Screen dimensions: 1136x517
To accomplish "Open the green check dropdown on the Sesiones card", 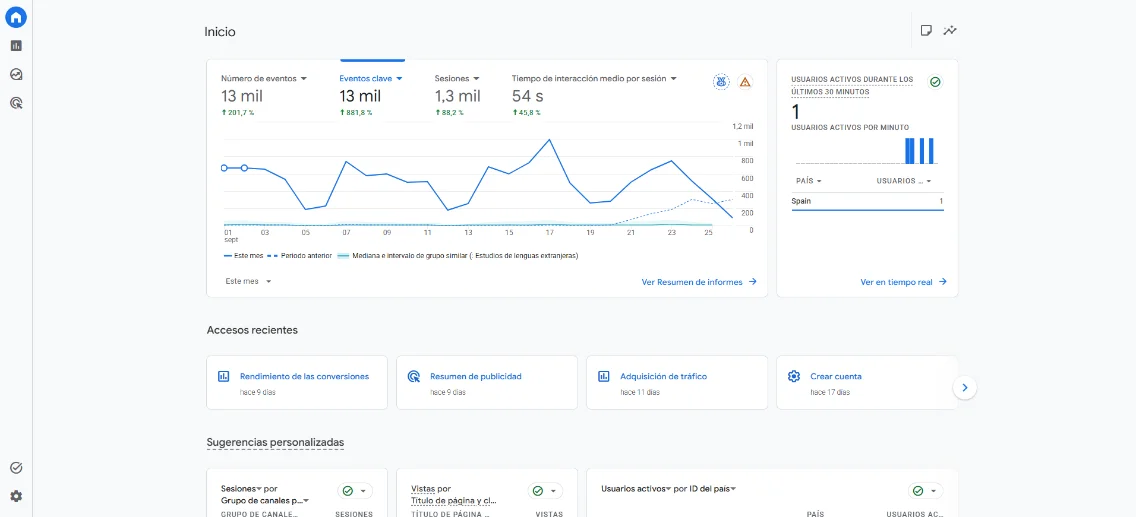I will [x=355, y=491].
